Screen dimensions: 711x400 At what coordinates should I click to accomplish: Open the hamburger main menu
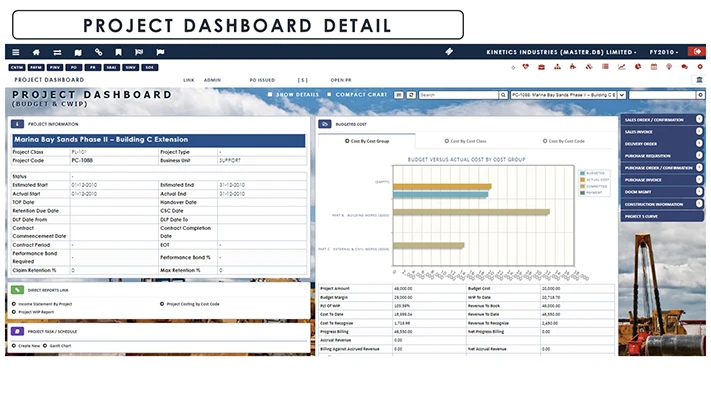point(15,51)
